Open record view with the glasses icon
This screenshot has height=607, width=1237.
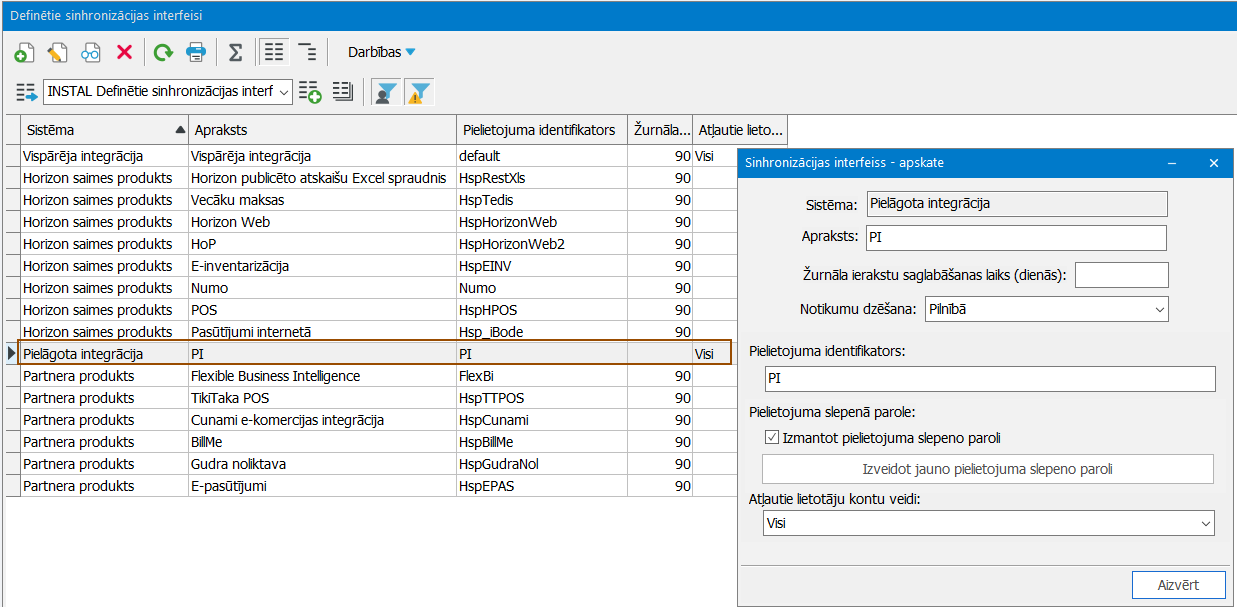[91, 52]
